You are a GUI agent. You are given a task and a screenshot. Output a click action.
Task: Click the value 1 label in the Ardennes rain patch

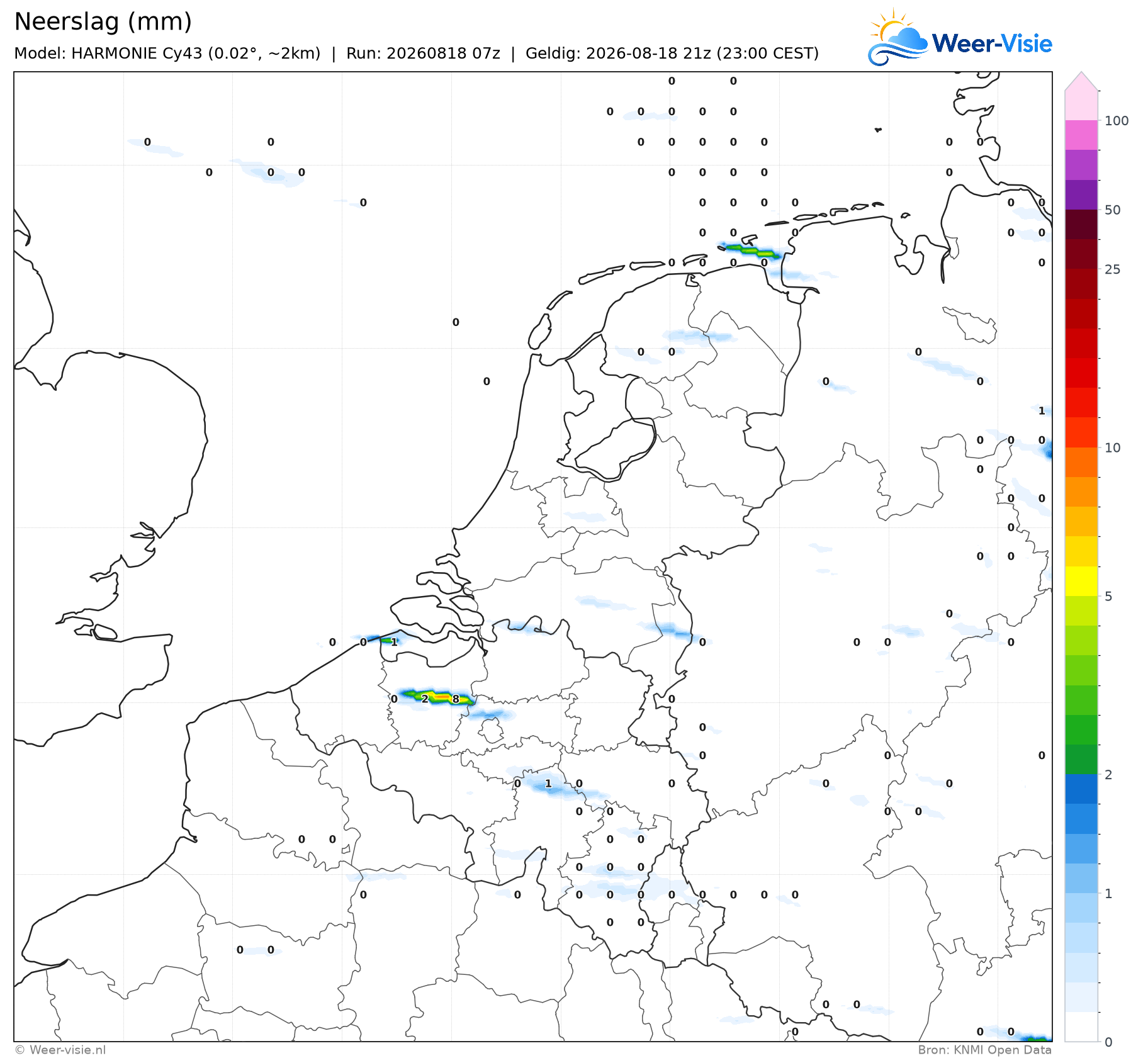tap(548, 784)
